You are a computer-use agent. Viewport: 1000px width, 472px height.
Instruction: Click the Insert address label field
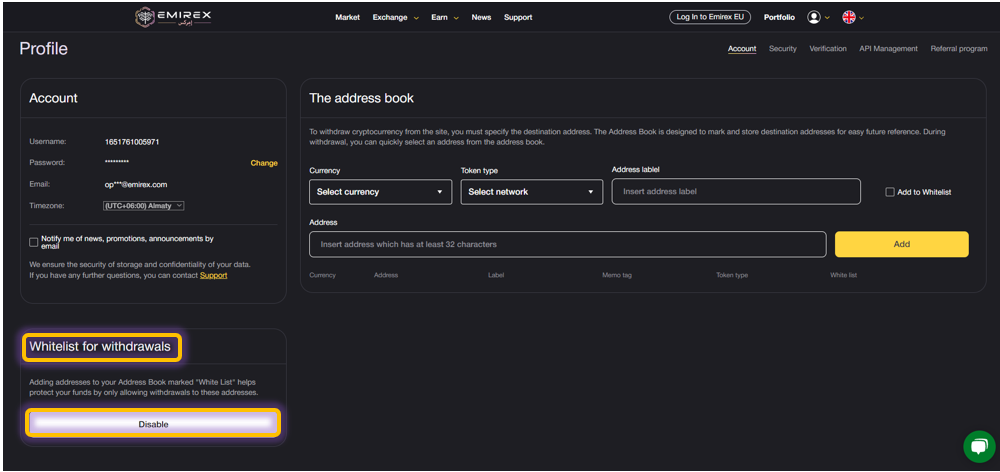click(x=736, y=191)
